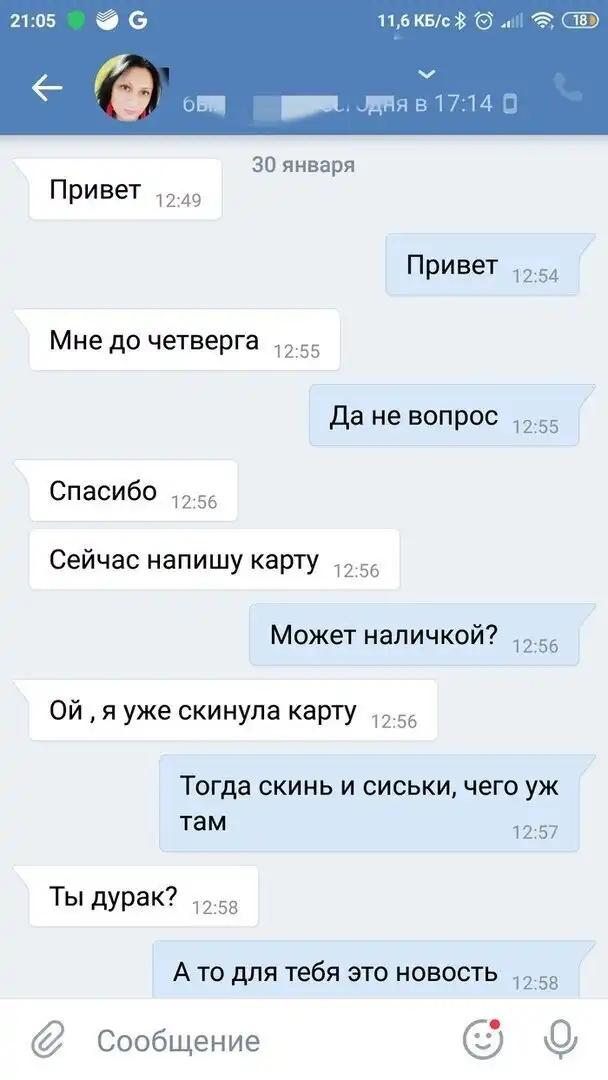Image resolution: width=608 pixels, height=1080 pixels.
Task: Open the emoji sticker picker
Action: click(483, 1039)
